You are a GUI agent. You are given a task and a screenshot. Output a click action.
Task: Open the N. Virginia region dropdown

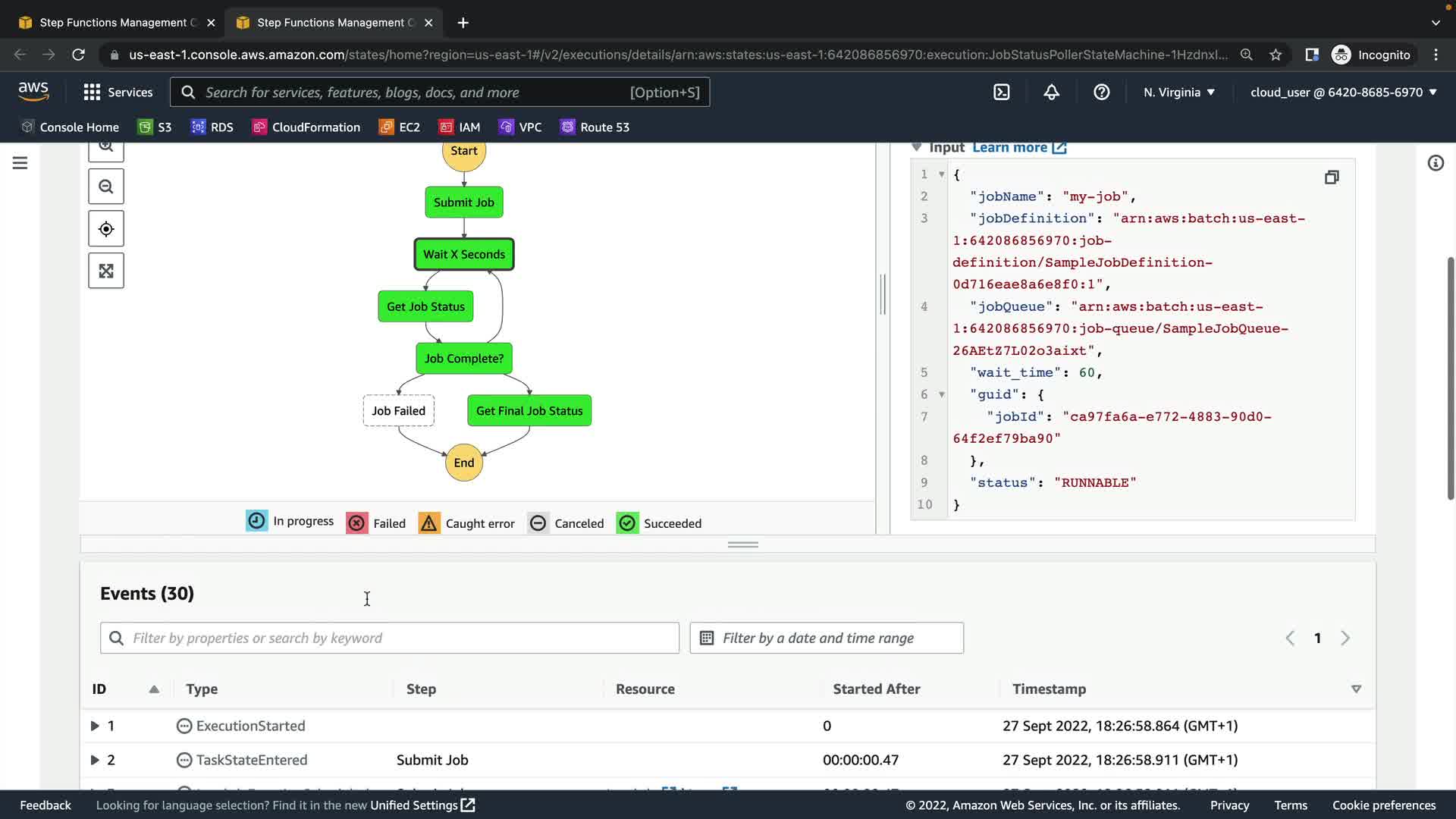click(1179, 93)
